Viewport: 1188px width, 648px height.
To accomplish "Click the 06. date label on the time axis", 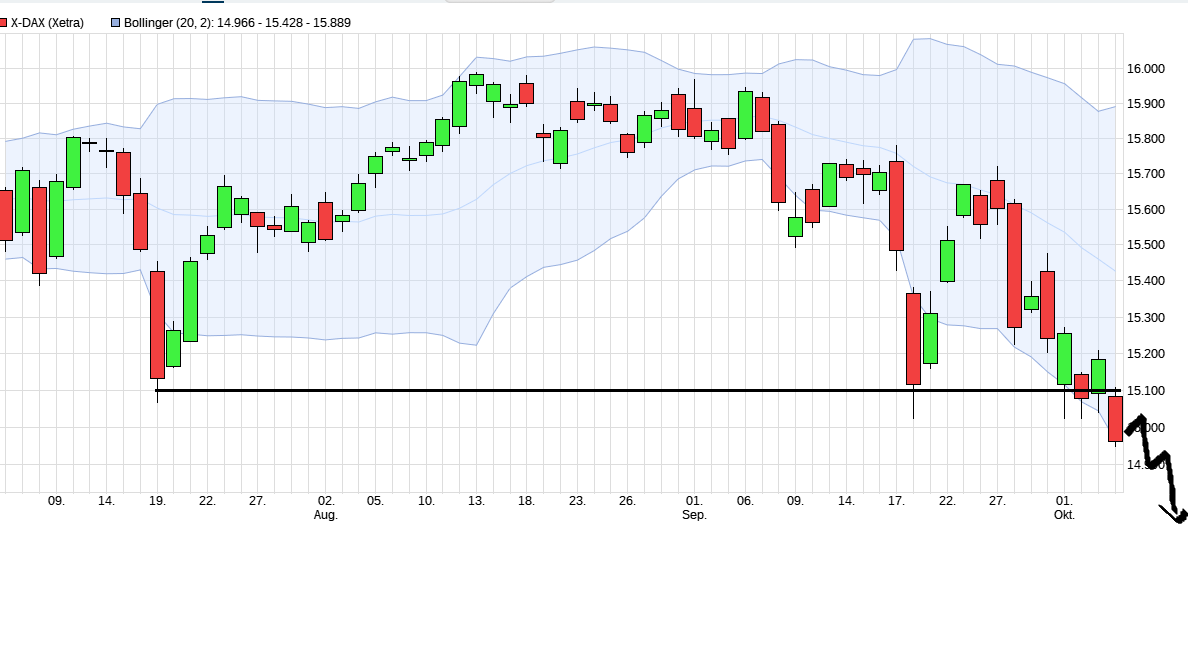I will (x=745, y=501).
